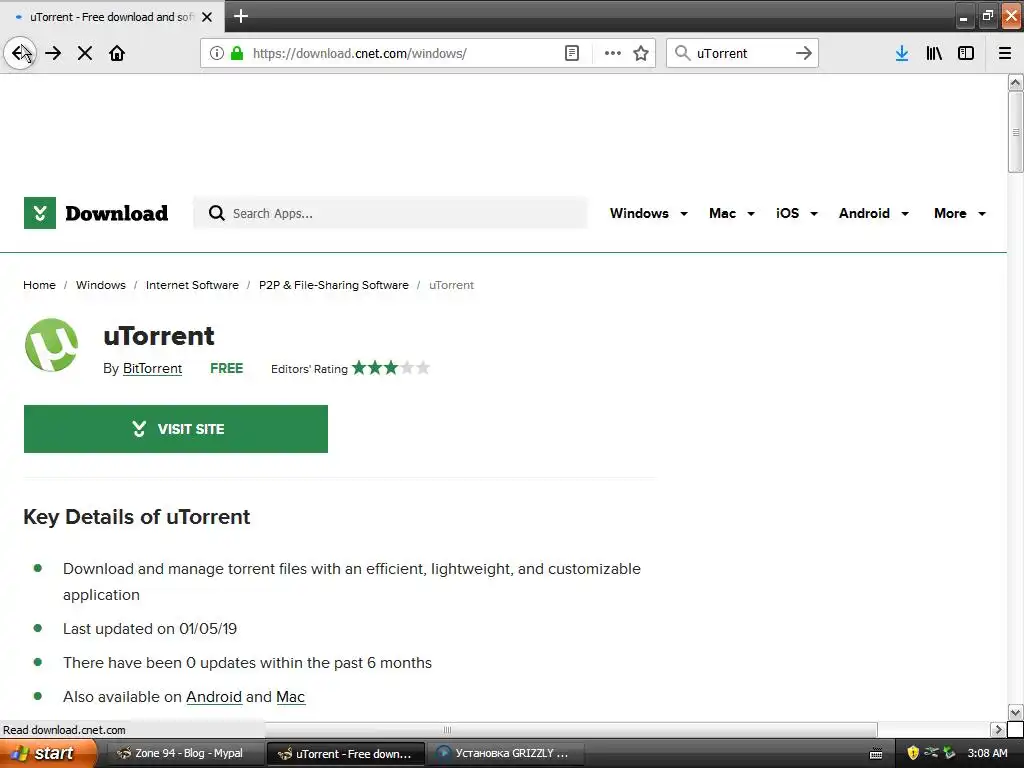Open the BitTorrent developer link
Viewport: 1024px width, 768px height.
pos(152,368)
